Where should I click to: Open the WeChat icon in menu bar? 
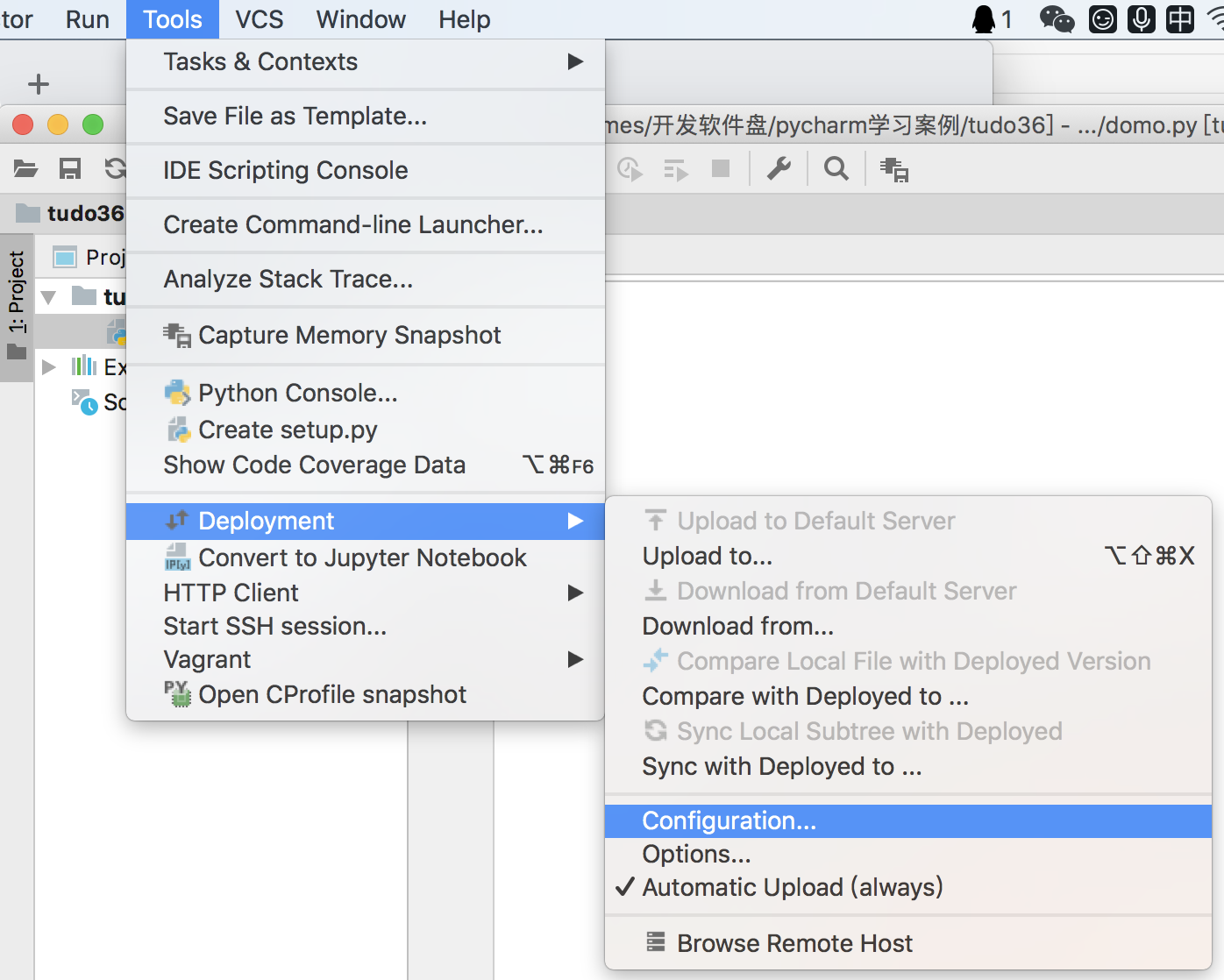[x=1057, y=19]
